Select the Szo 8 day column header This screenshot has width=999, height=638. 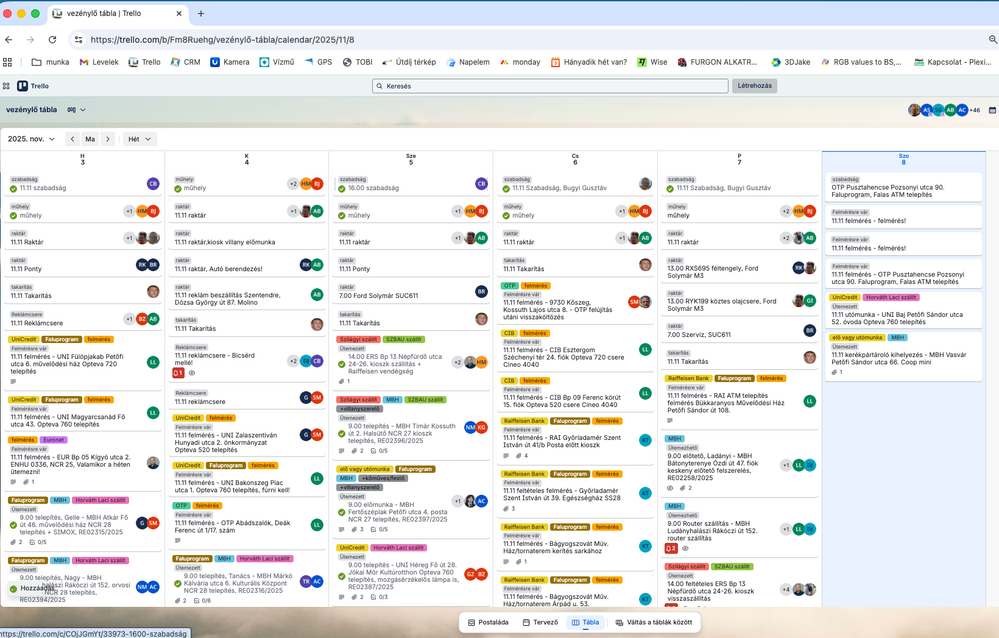click(x=903, y=159)
